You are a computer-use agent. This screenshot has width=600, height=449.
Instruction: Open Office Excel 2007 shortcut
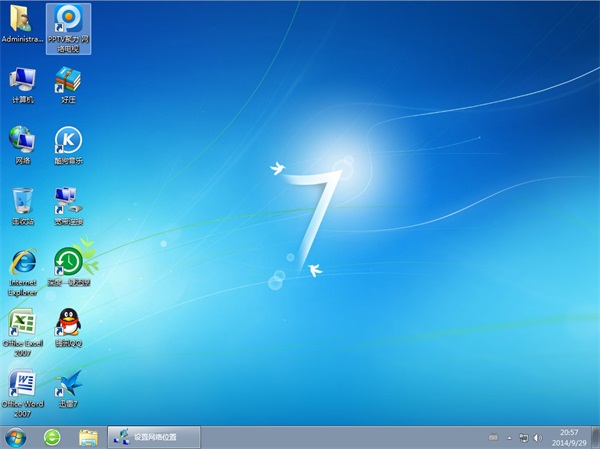coord(23,333)
